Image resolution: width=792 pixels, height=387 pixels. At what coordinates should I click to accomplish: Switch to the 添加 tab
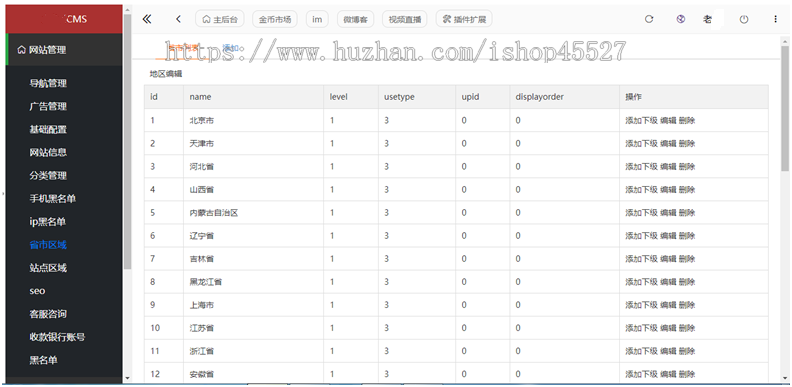click(x=230, y=48)
